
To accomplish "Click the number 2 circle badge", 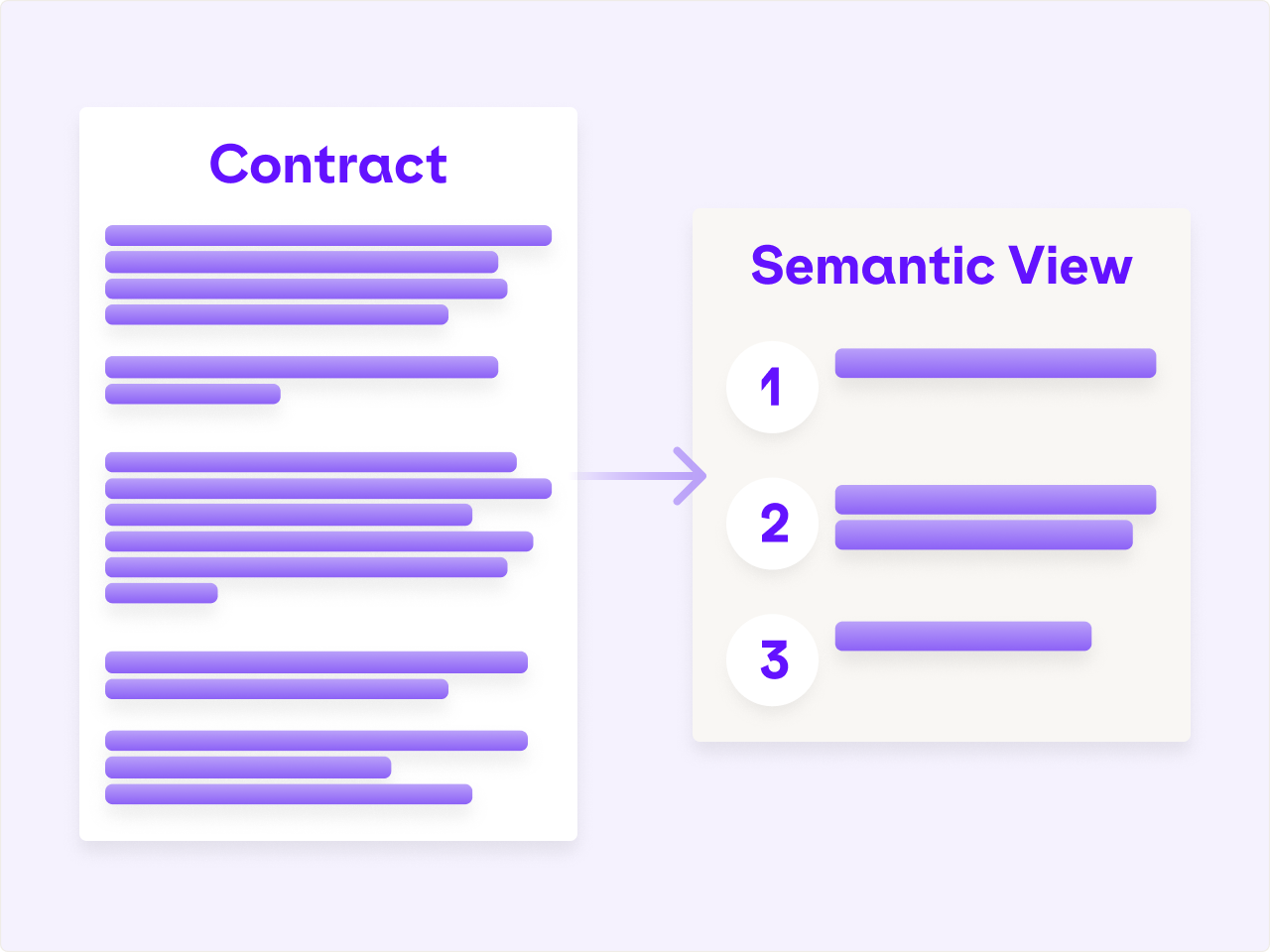I will click(772, 523).
